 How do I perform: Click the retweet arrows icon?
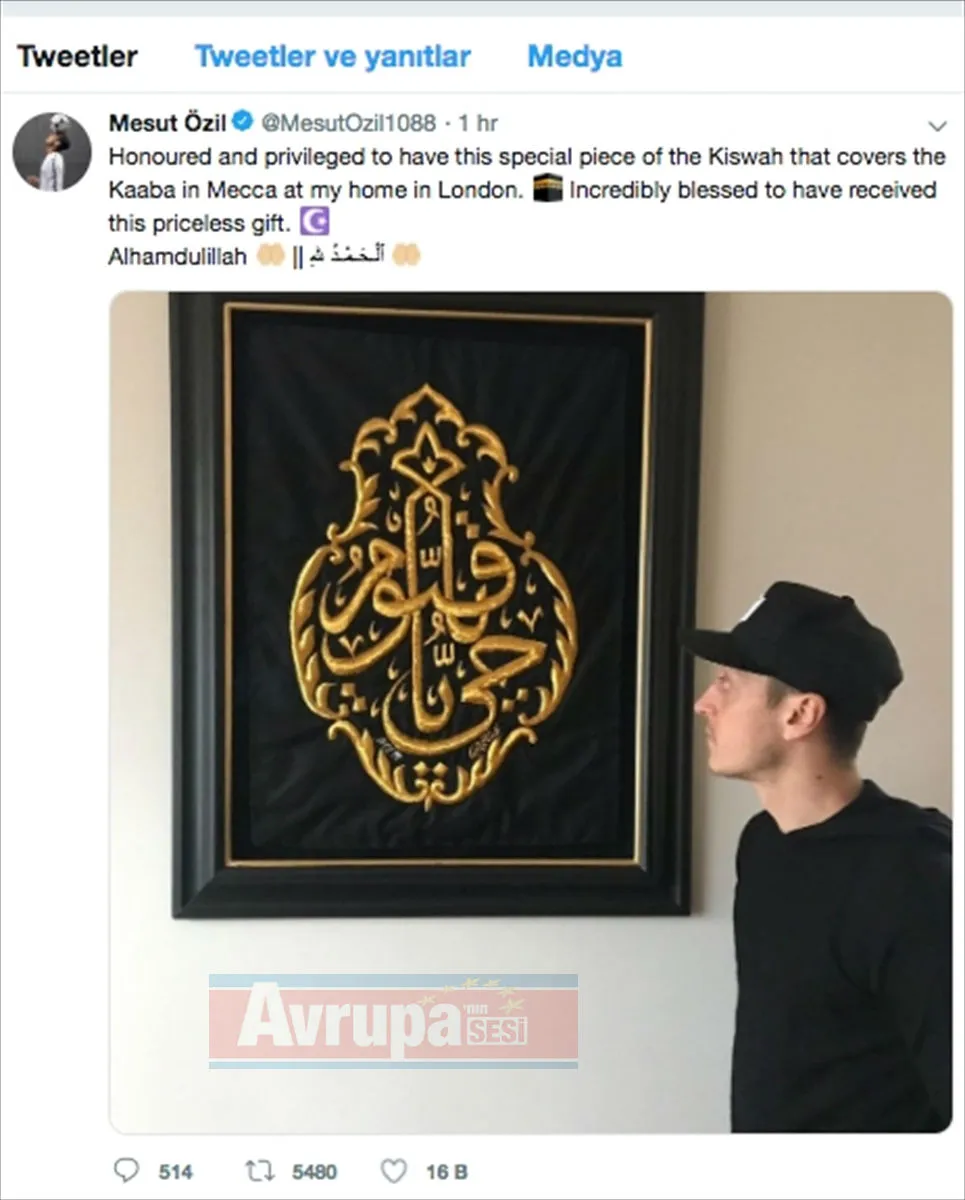point(259,1170)
